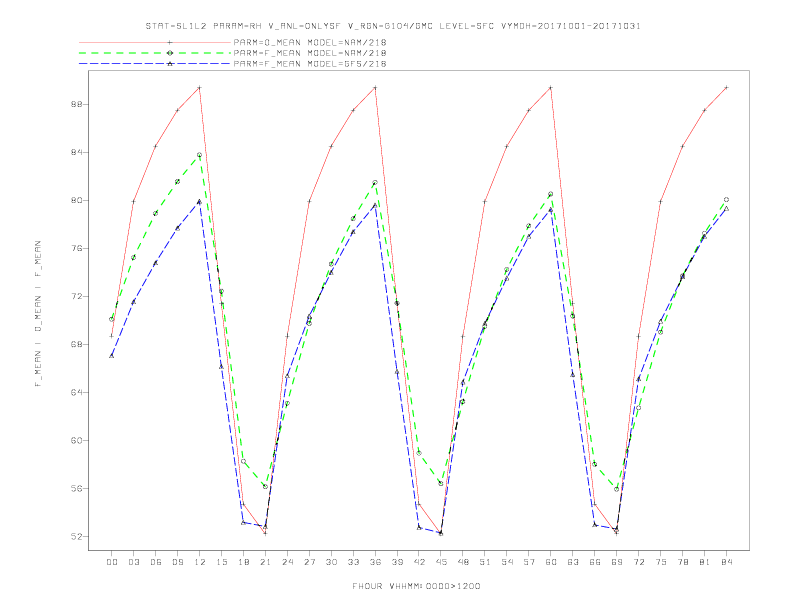Click the red line peak marker at hour 12

[x=200, y=88]
